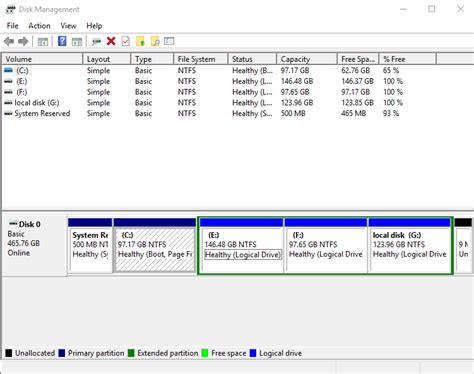Image resolution: width=474 pixels, height=374 pixels.
Task: Click the Extended partition green legend swatch
Action: (x=131, y=353)
